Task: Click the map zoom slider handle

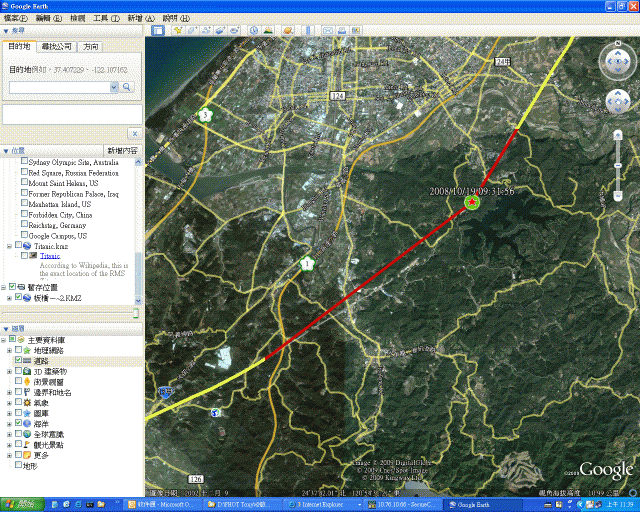Action: click(618, 165)
